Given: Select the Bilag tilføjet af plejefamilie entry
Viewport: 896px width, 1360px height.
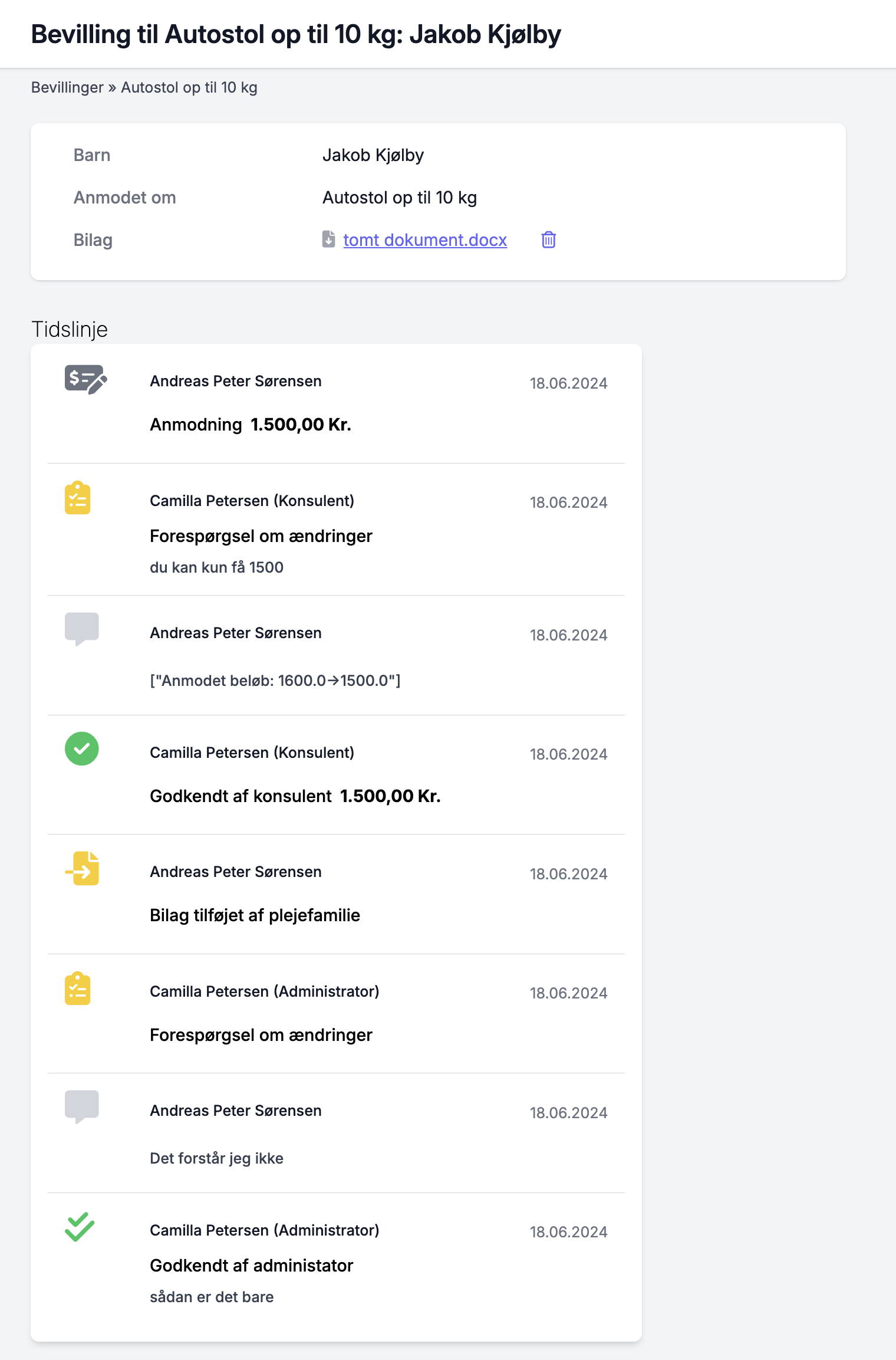Looking at the screenshot, I should pyautogui.click(x=255, y=915).
